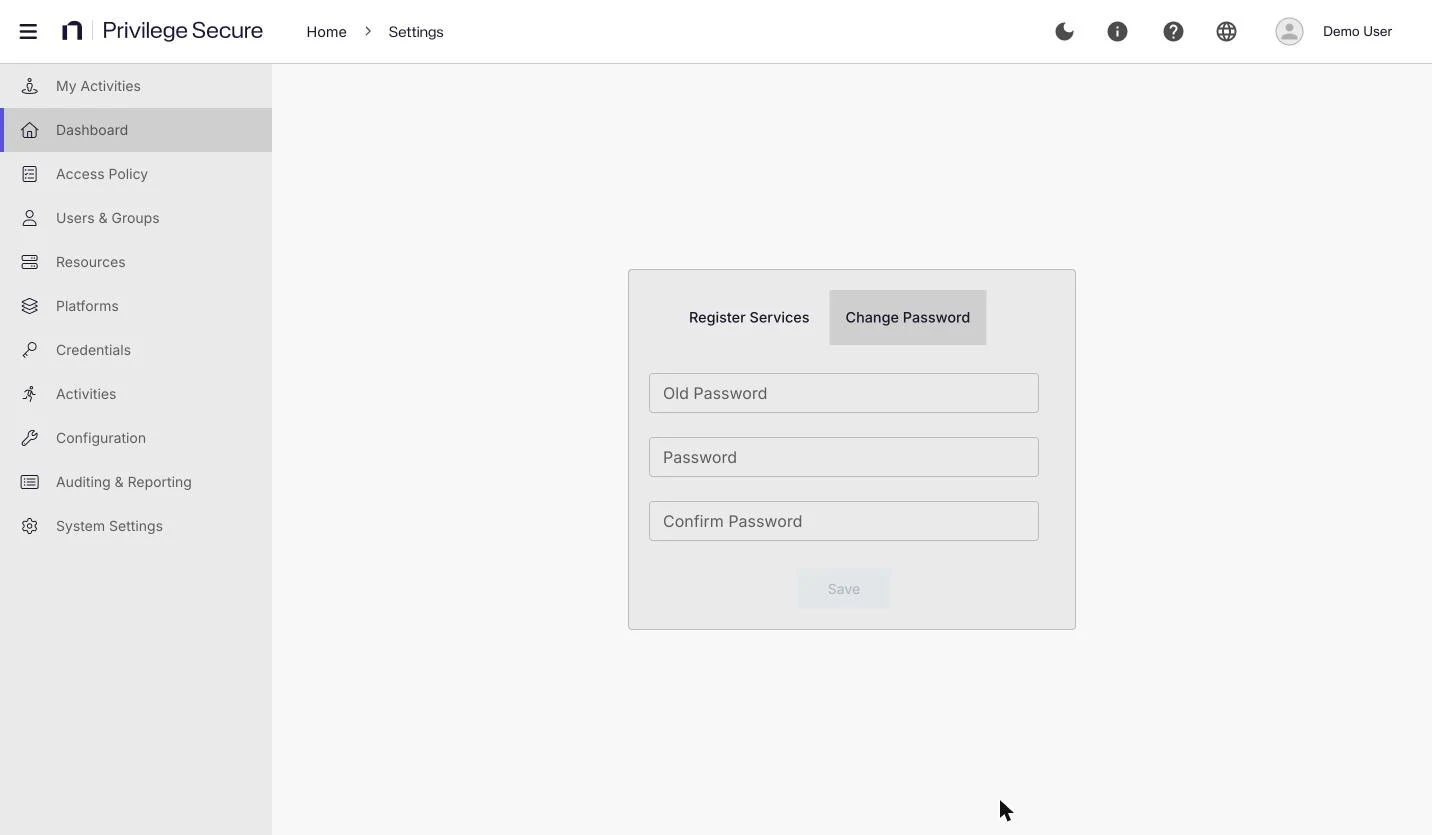This screenshot has height=835, width=1432.
Task: Click the Credentials key icon
Action: [x=30, y=350]
